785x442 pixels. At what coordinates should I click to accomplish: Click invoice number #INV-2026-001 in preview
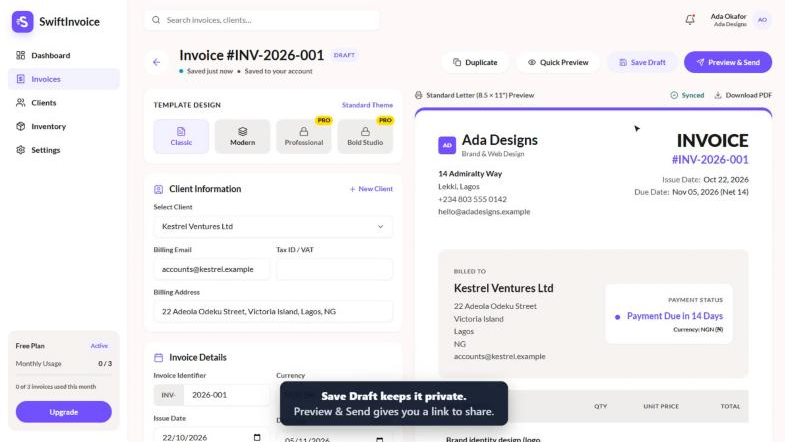(x=710, y=160)
